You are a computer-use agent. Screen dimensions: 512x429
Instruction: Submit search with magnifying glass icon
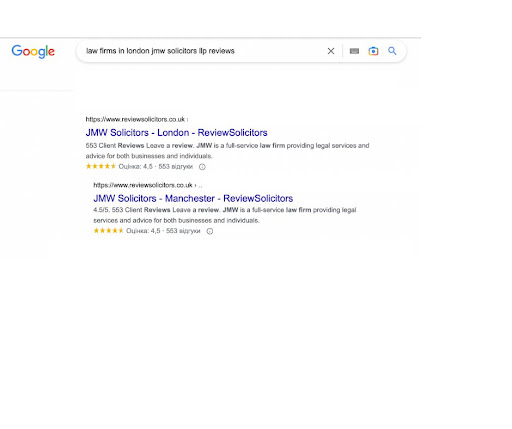click(x=392, y=51)
